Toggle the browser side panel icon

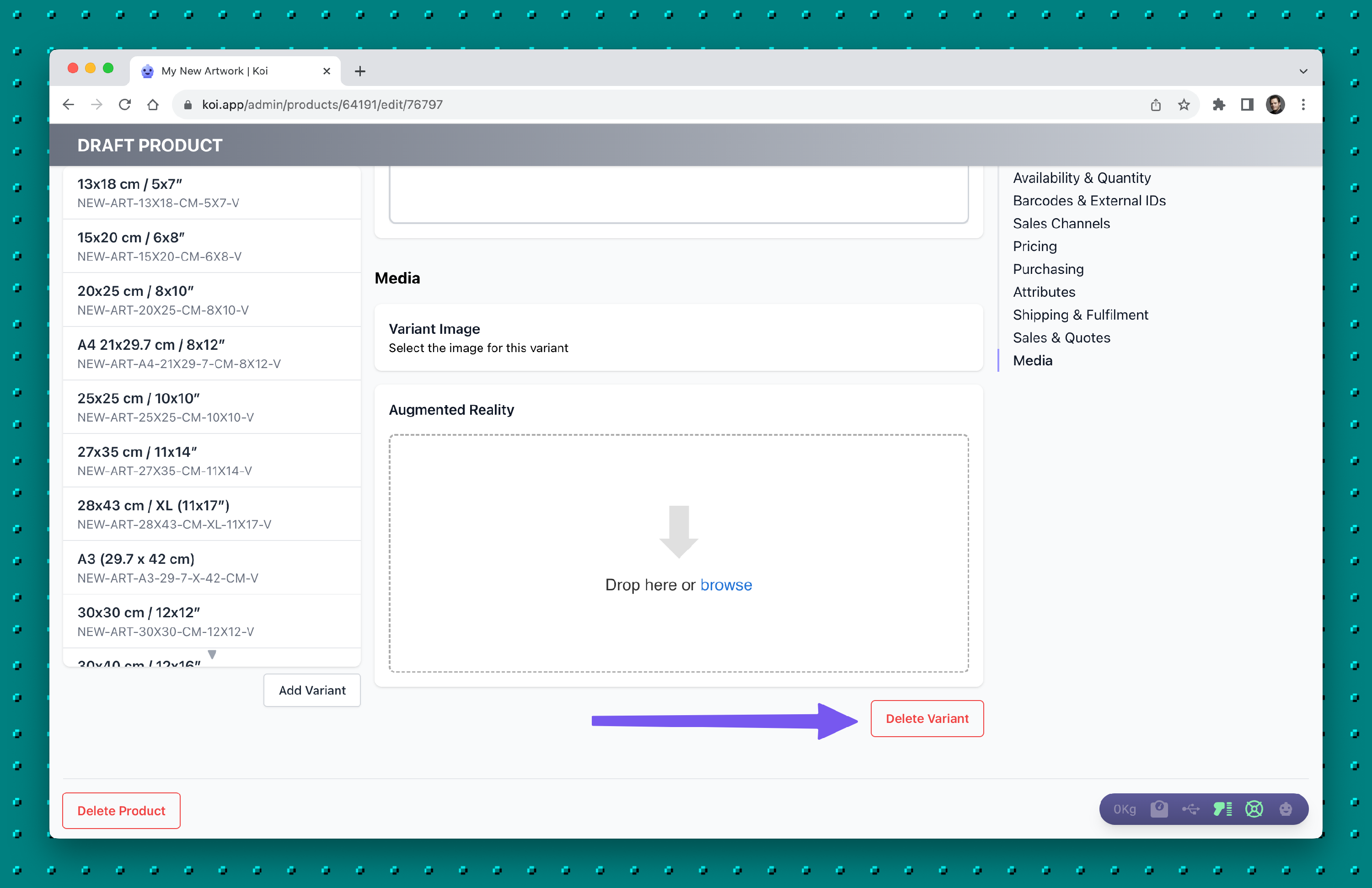[1247, 104]
